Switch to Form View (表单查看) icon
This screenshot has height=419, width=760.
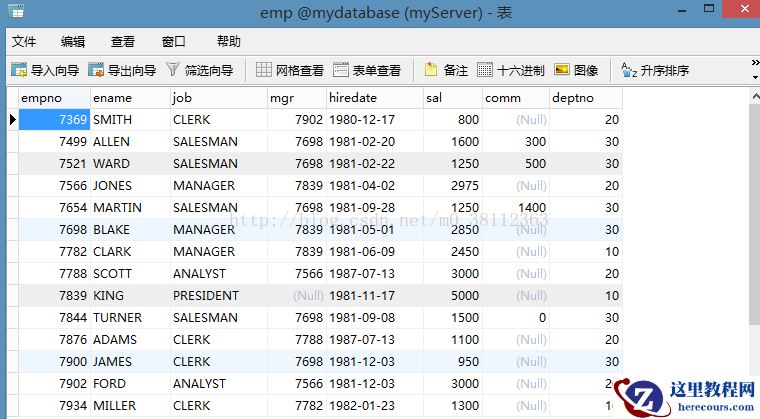[x=341, y=70]
